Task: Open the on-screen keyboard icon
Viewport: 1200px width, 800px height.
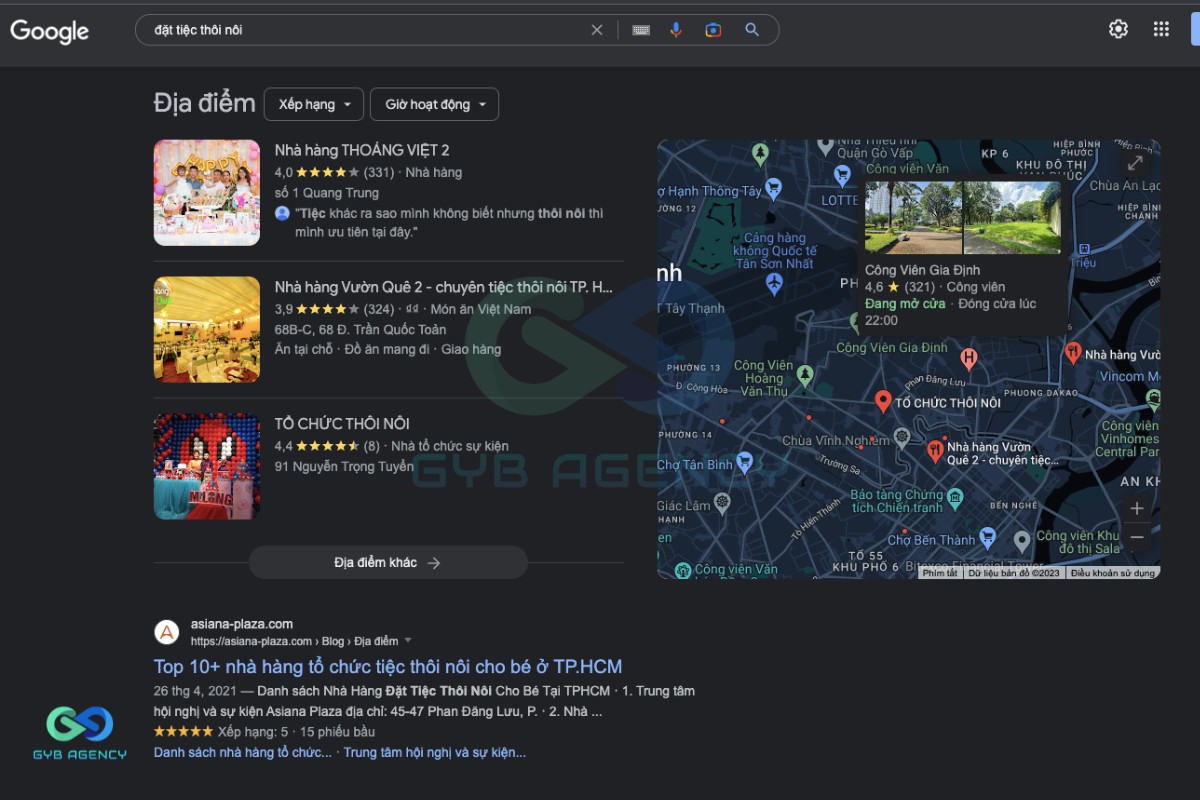Action: coord(641,30)
